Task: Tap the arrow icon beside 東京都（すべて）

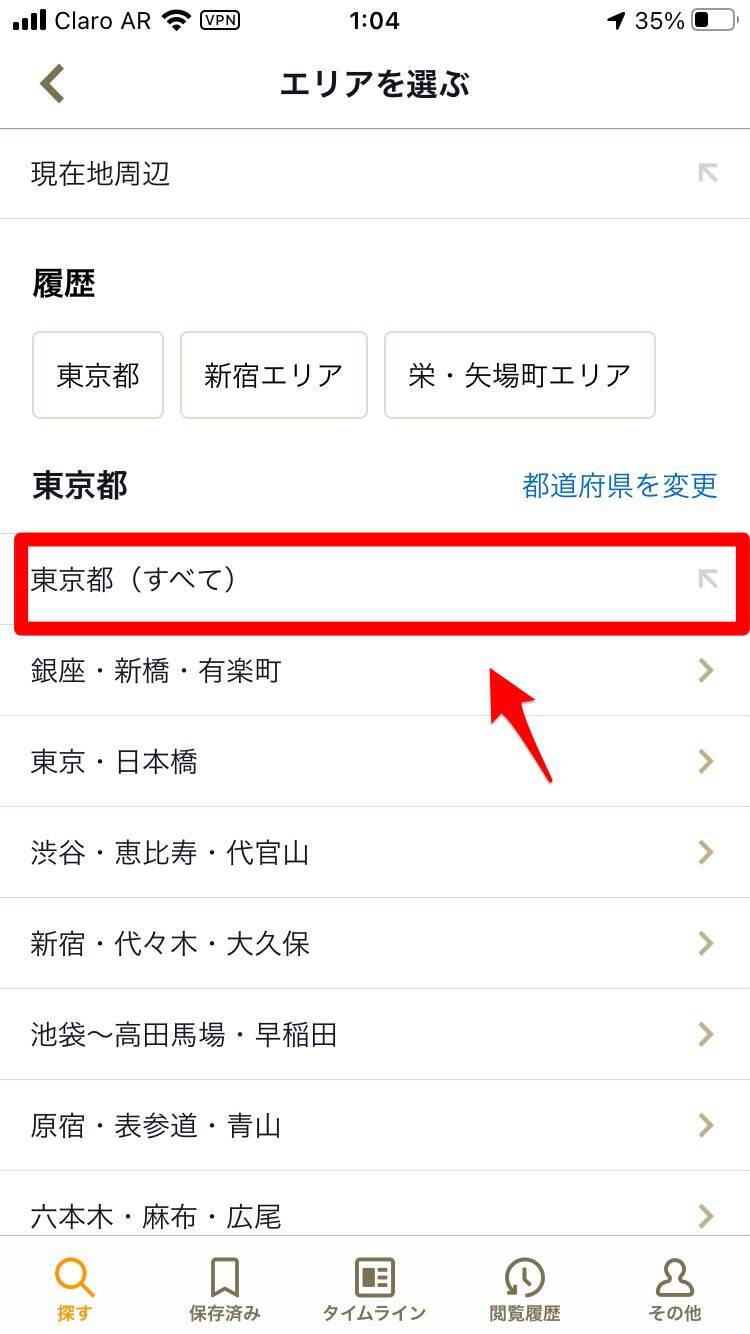Action: click(708, 579)
